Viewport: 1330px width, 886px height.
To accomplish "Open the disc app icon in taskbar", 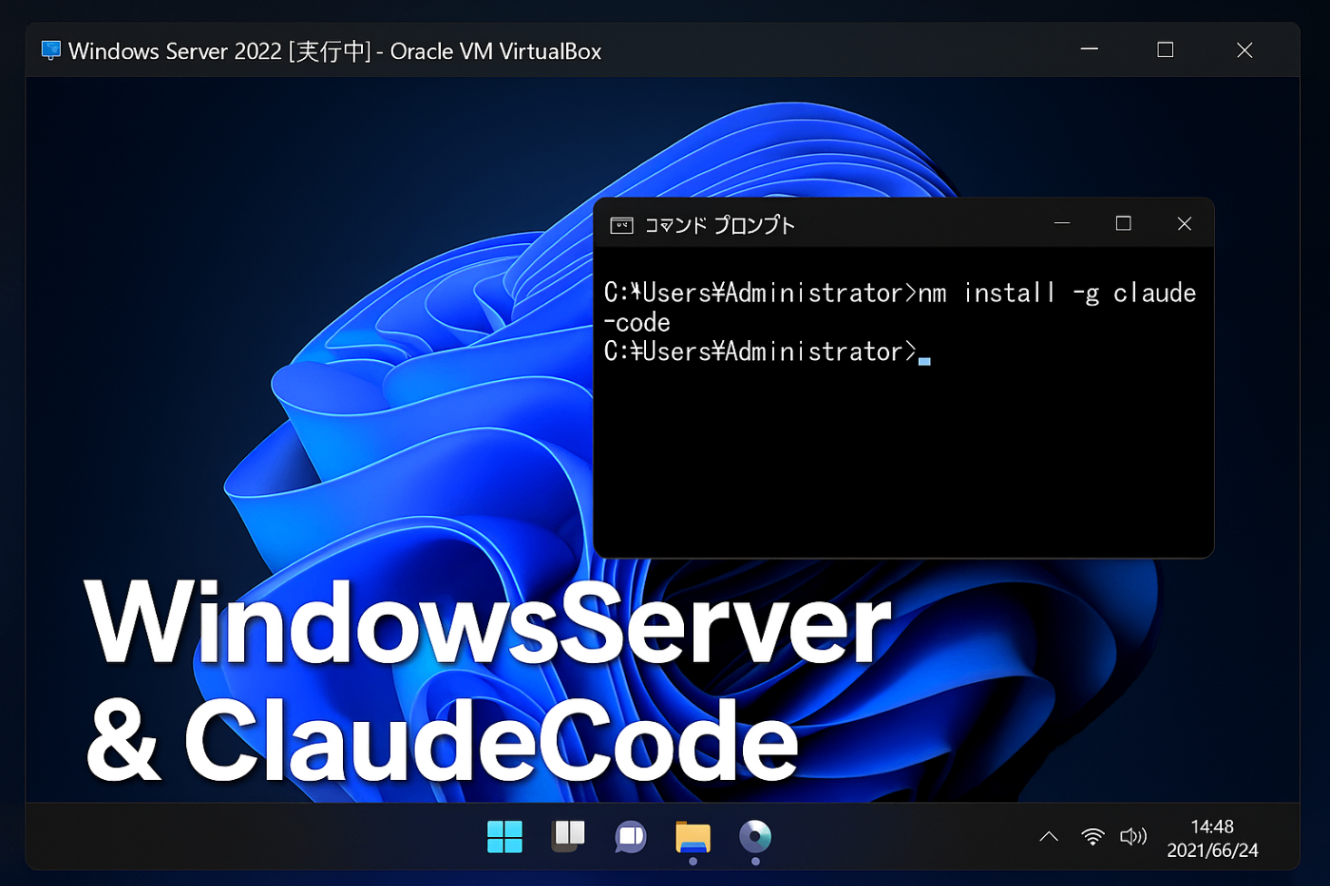I will point(755,836).
